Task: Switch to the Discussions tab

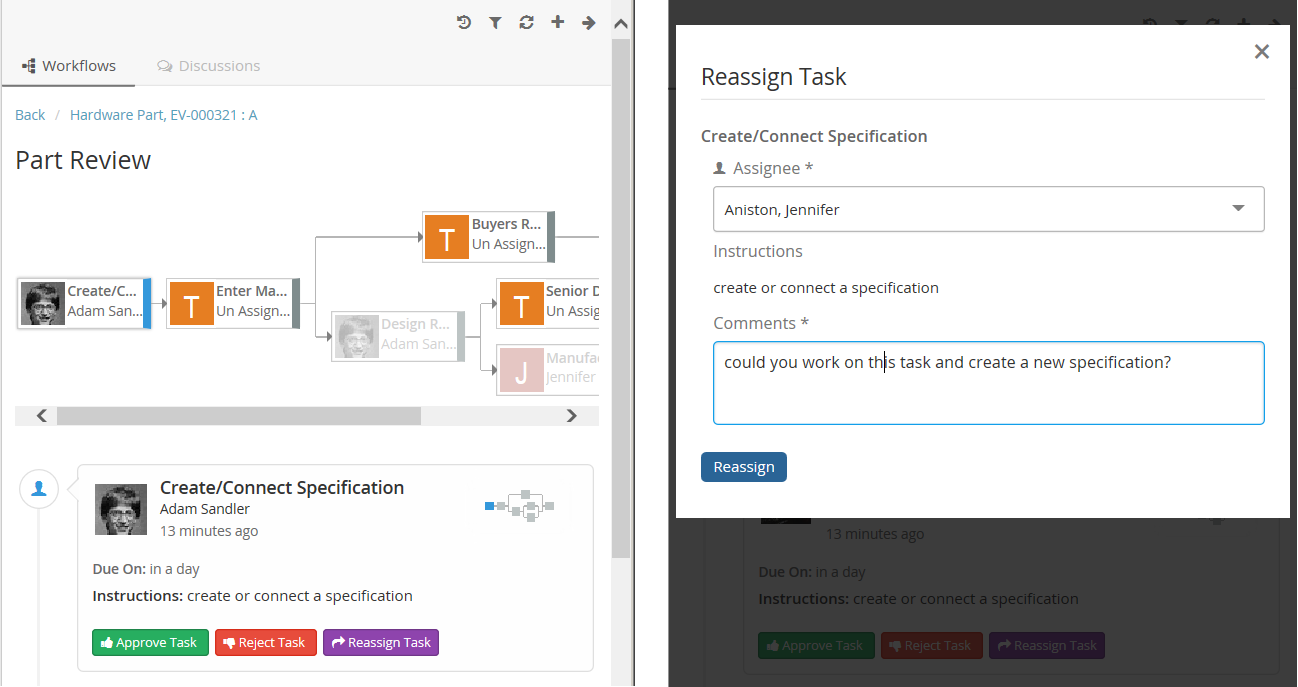Action: [209, 66]
